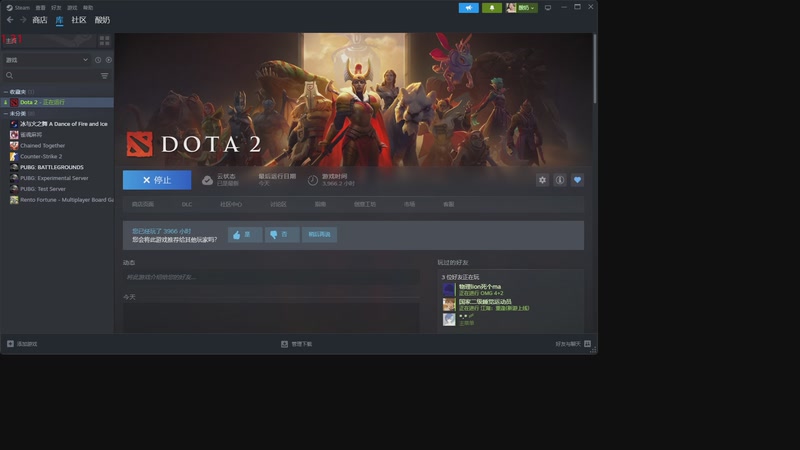Open the 创意工坊 link
Image resolution: width=800 pixels, height=450 pixels.
tap(365, 204)
